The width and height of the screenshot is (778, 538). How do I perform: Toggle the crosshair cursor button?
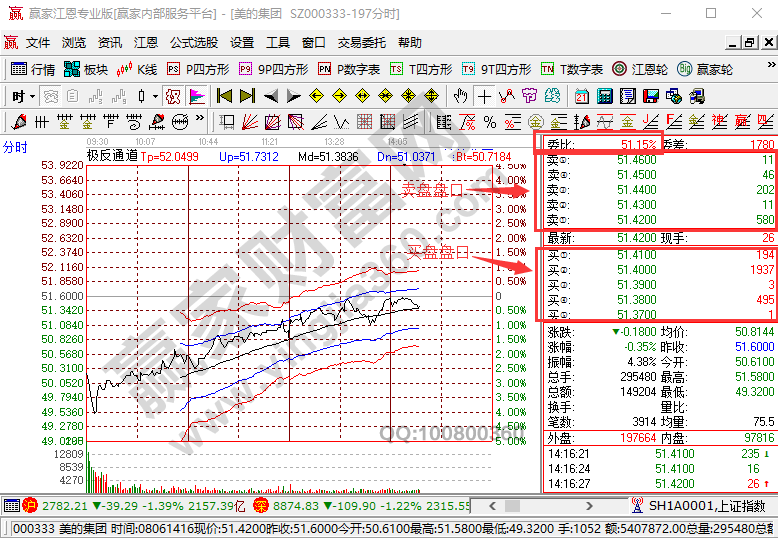[485, 96]
